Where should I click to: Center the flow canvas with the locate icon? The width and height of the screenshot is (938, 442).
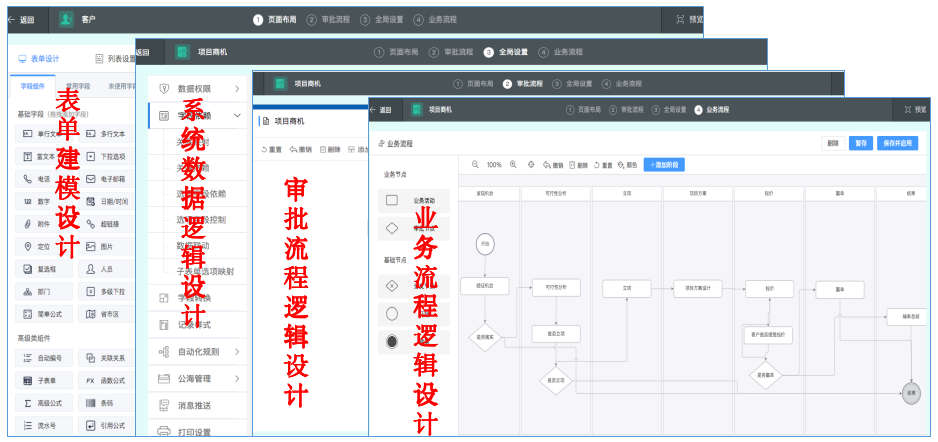[x=531, y=164]
